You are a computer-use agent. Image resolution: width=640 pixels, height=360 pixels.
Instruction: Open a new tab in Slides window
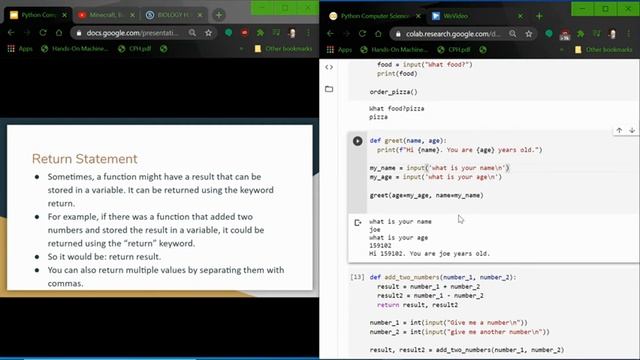[219, 15]
